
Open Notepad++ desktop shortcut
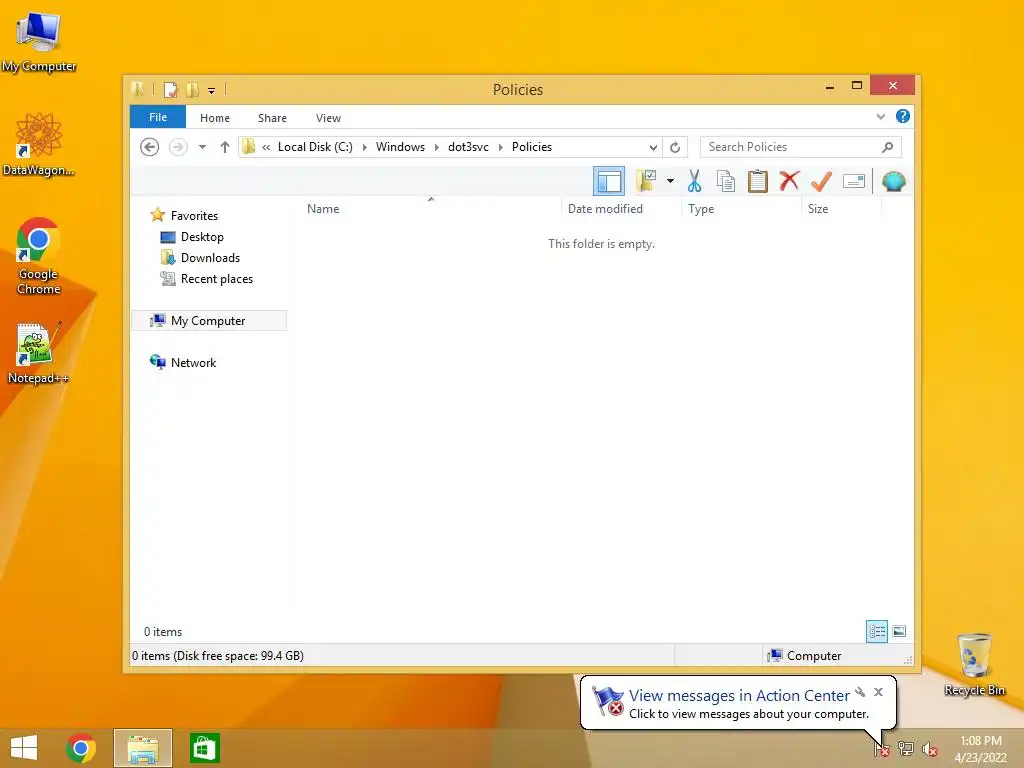coord(38,353)
